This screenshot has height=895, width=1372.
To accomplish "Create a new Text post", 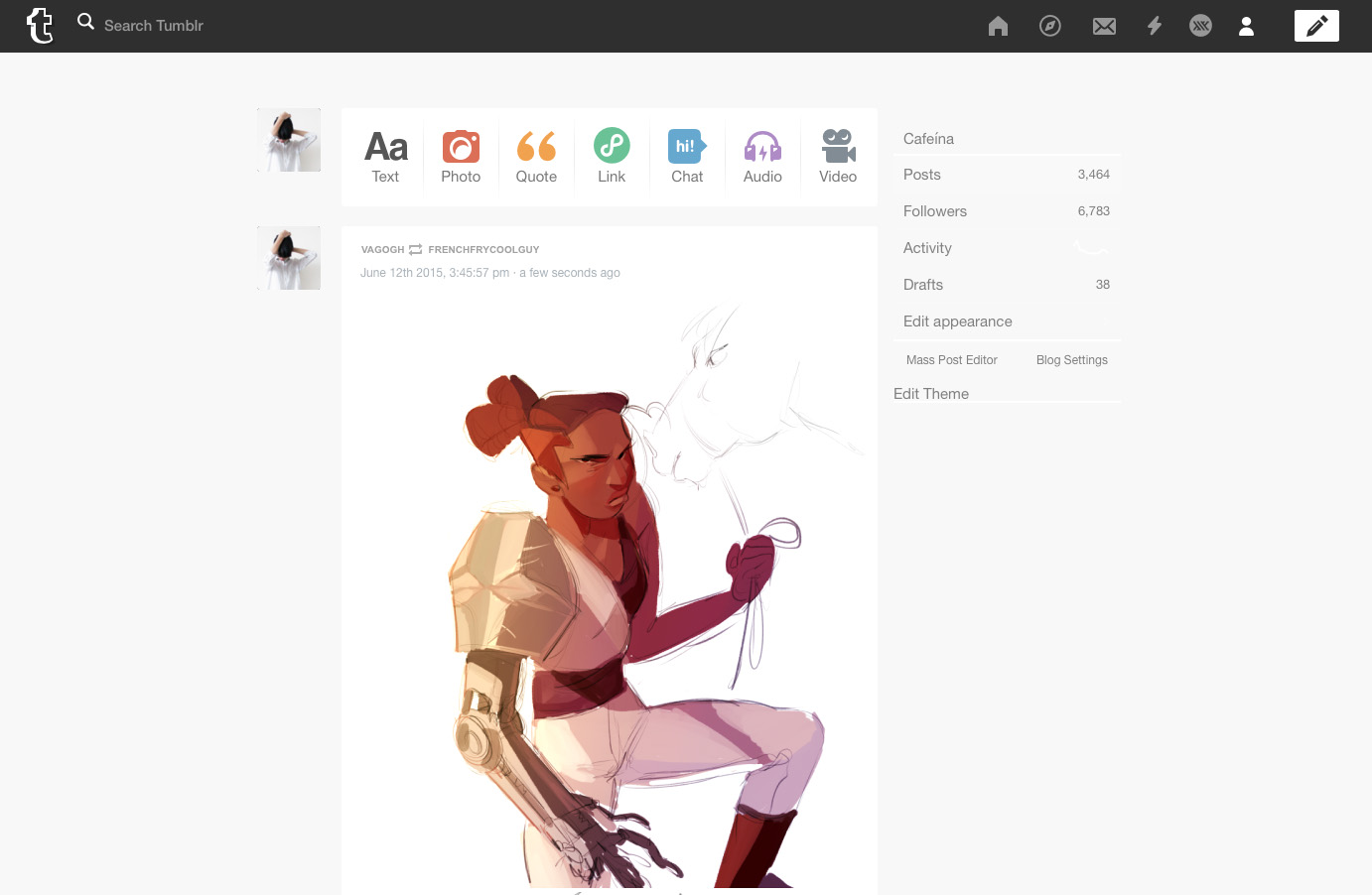I will (x=385, y=157).
